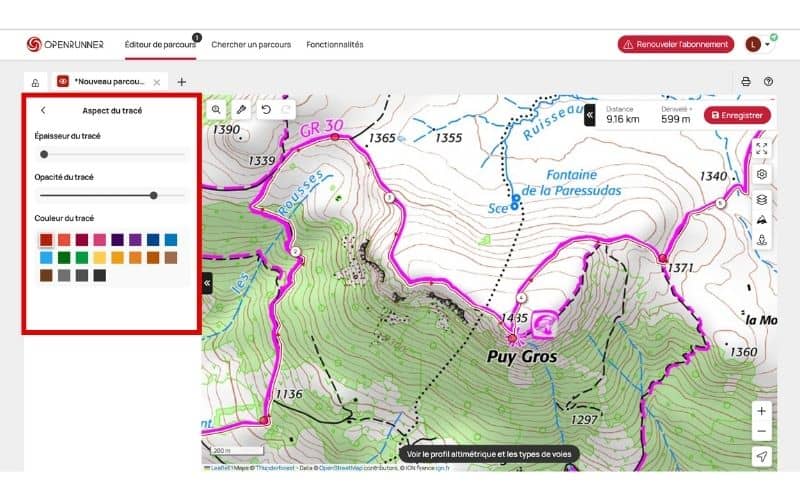Zoom in on the map
Viewport: 800px width, 500px height.
coord(762,411)
